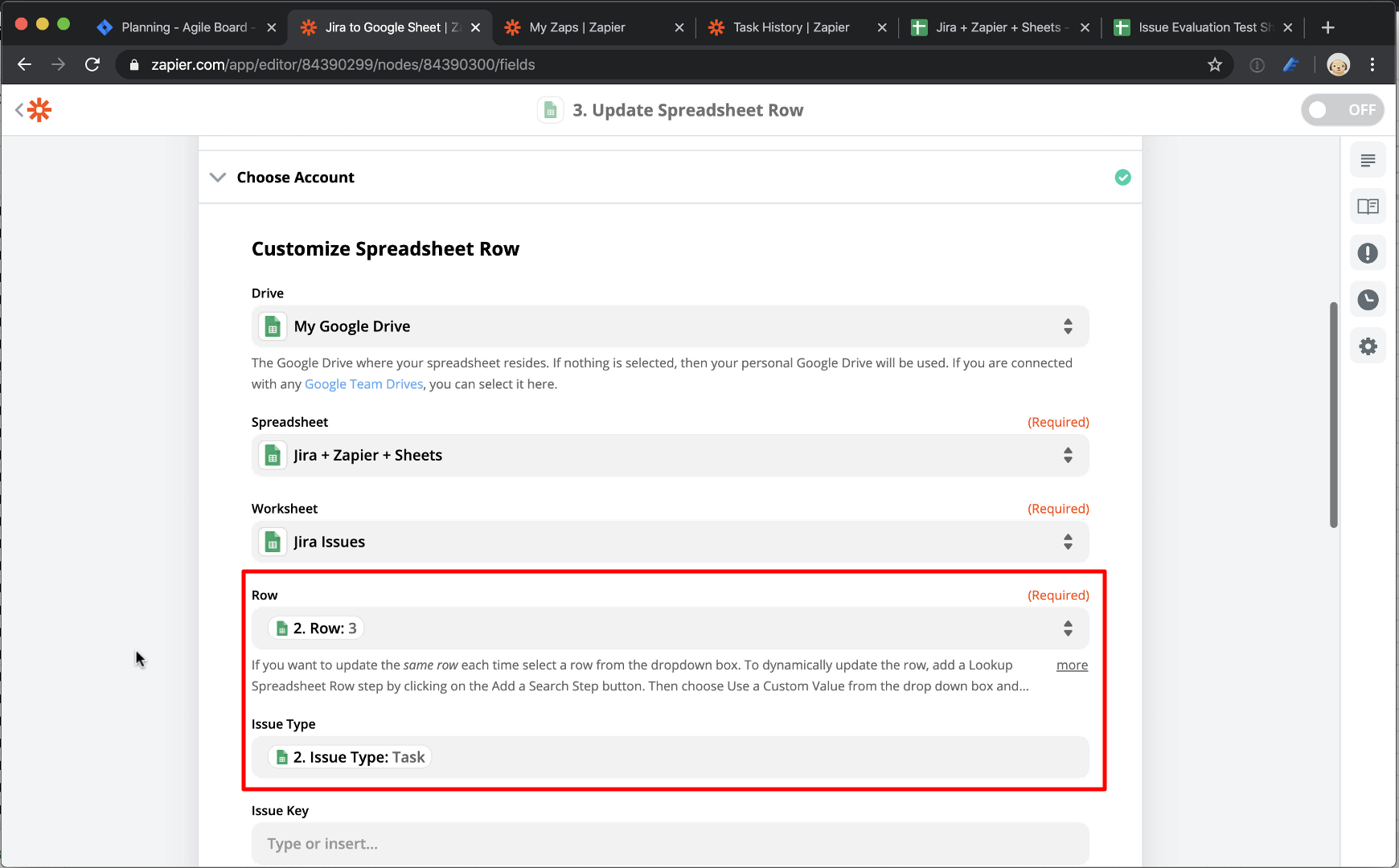
Task: Click the Zapier logo back button
Action: pyautogui.click(x=33, y=110)
